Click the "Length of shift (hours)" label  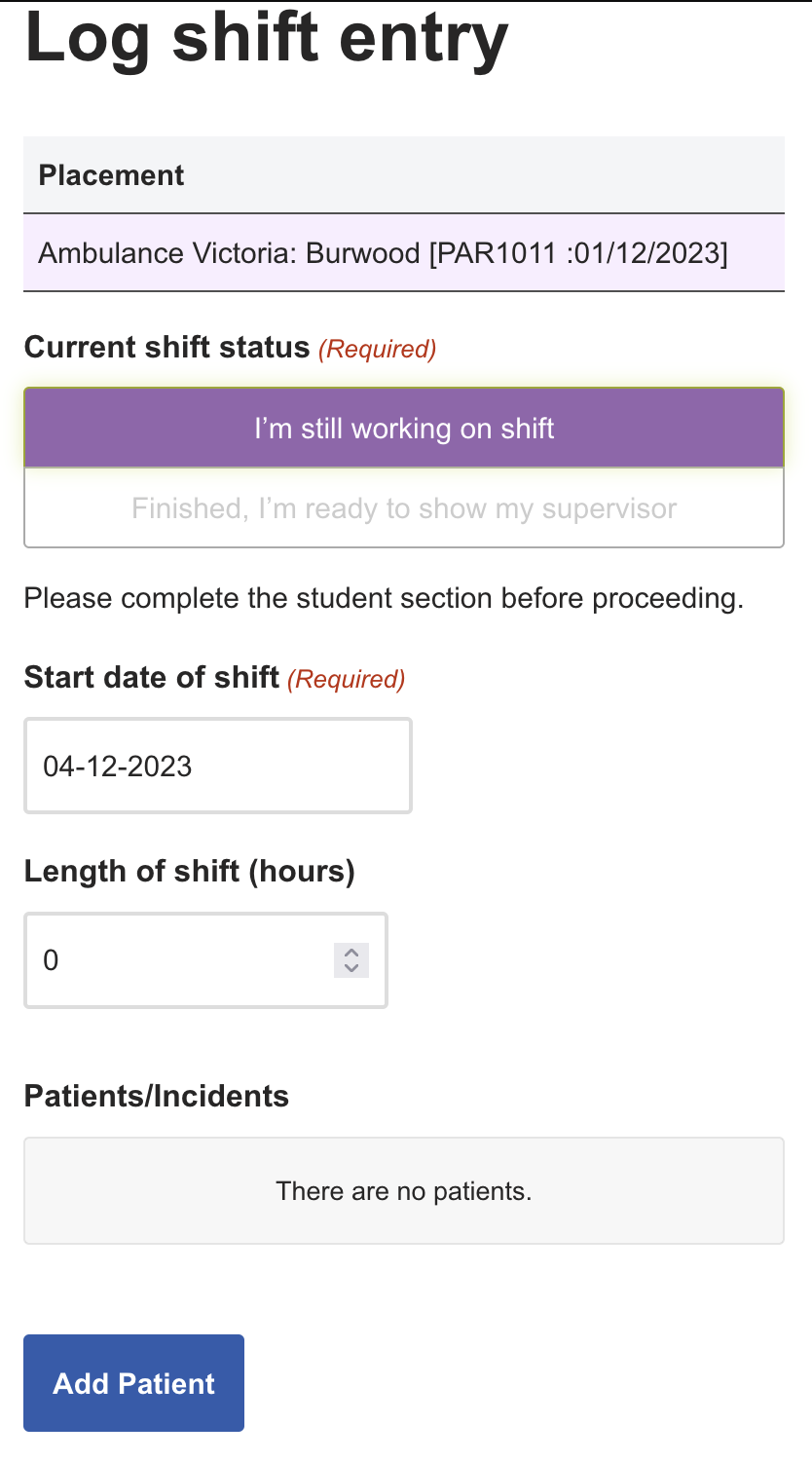189,871
